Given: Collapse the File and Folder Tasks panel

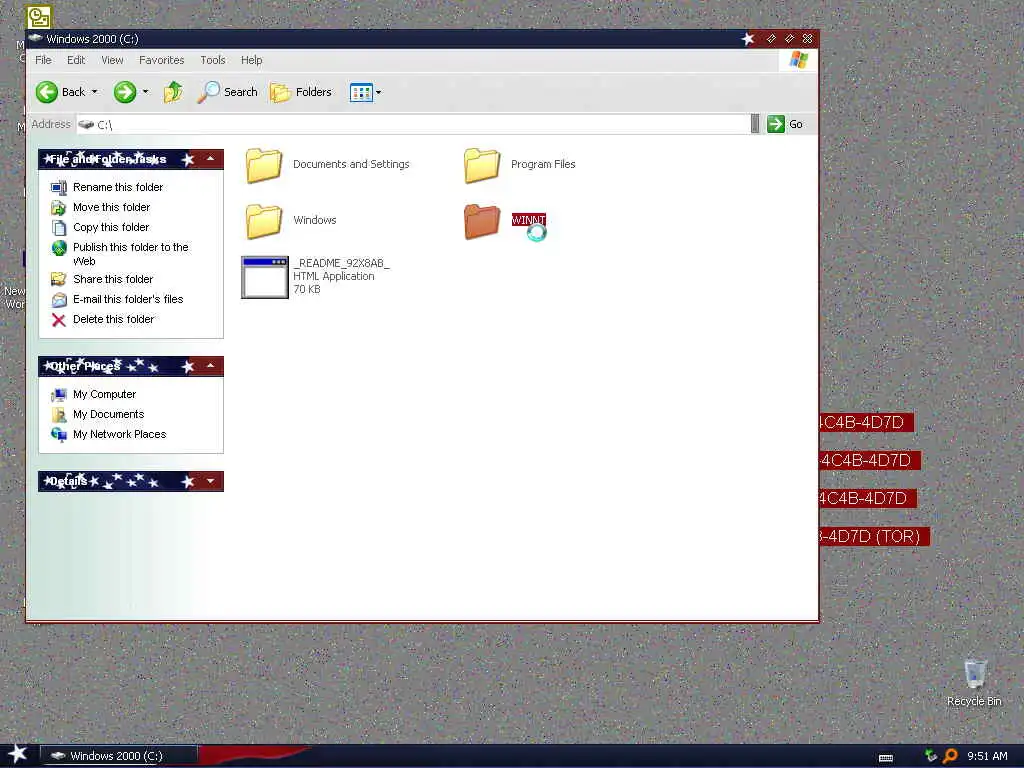Looking at the screenshot, I should [210, 159].
